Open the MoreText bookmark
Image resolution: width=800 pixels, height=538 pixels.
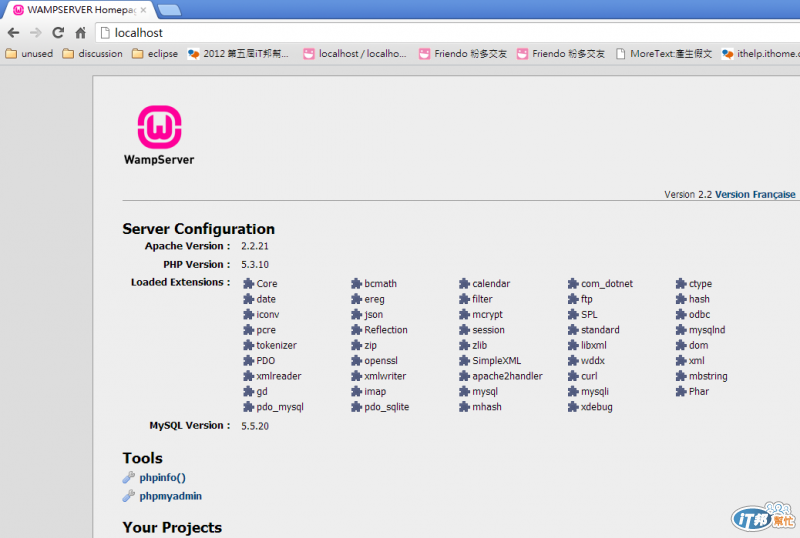pyautogui.click(x=664, y=54)
